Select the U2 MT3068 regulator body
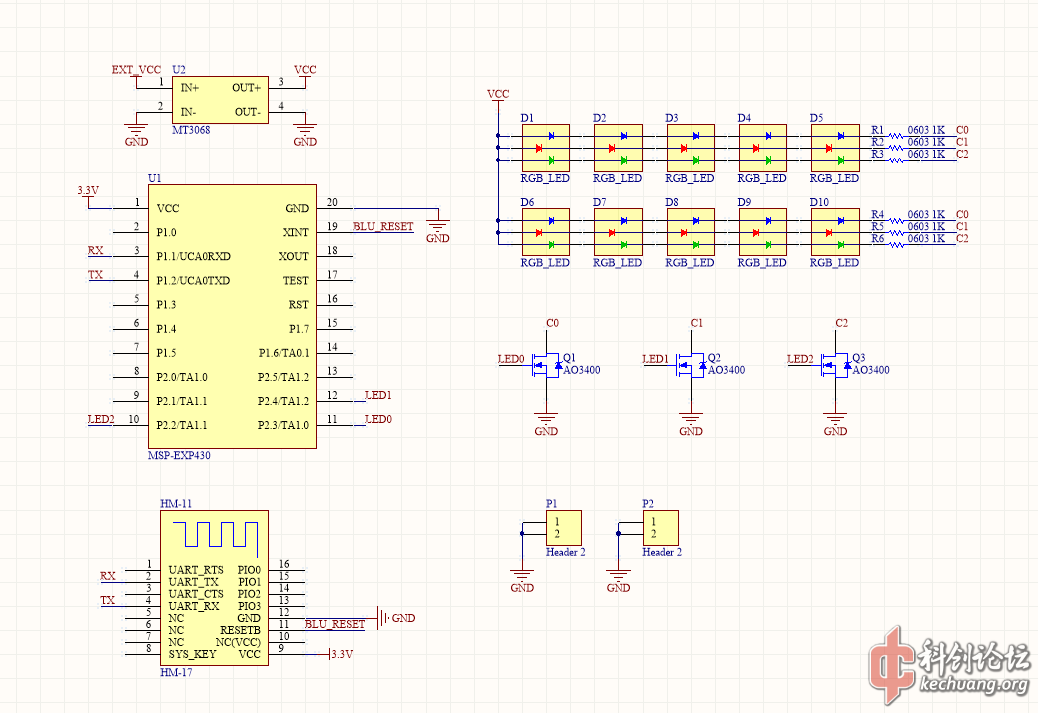 point(220,100)
